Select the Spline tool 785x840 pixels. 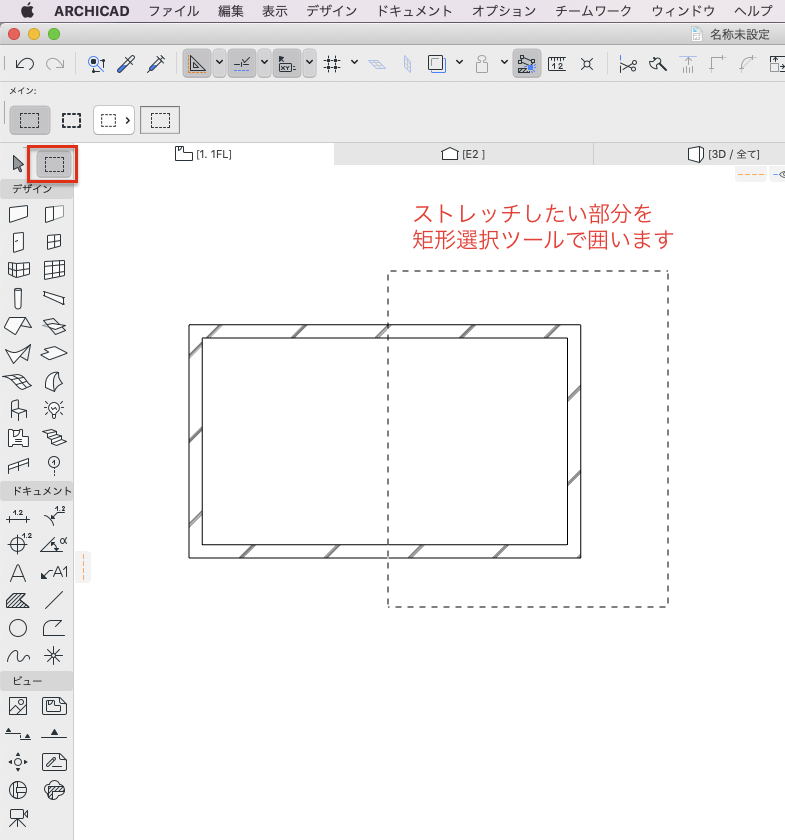pos(18,656)
